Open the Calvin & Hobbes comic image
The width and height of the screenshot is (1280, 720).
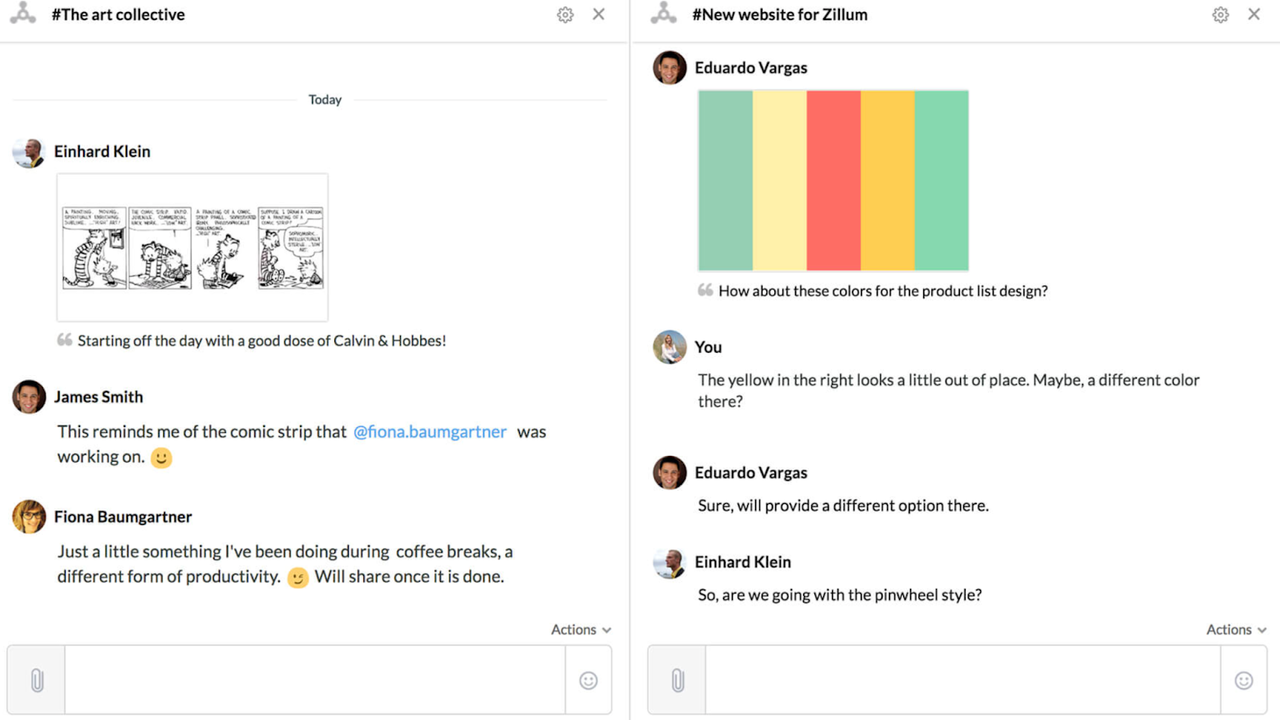coord(192,247)
